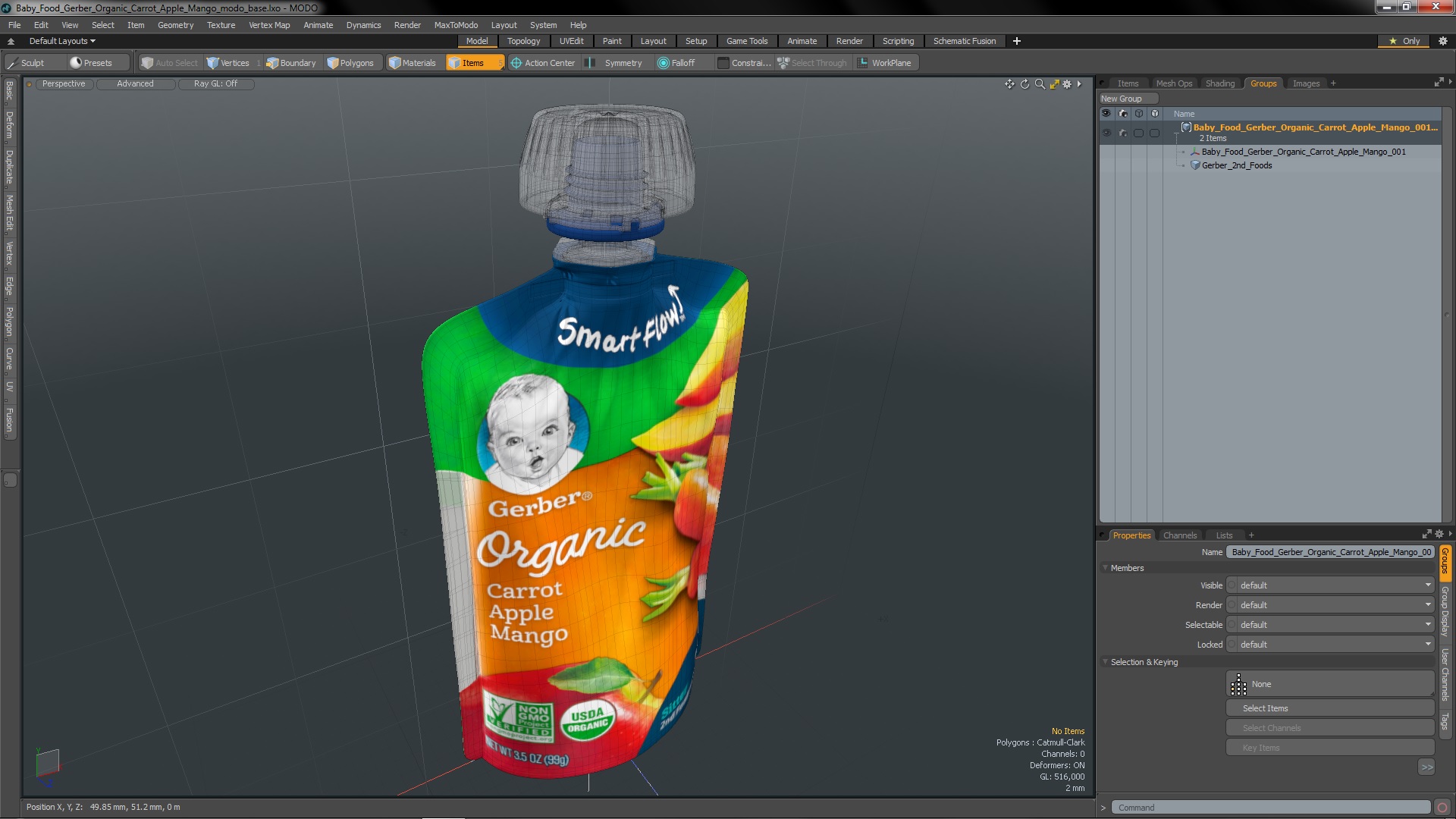
Task: Open Constraints options
Action: 745,63
